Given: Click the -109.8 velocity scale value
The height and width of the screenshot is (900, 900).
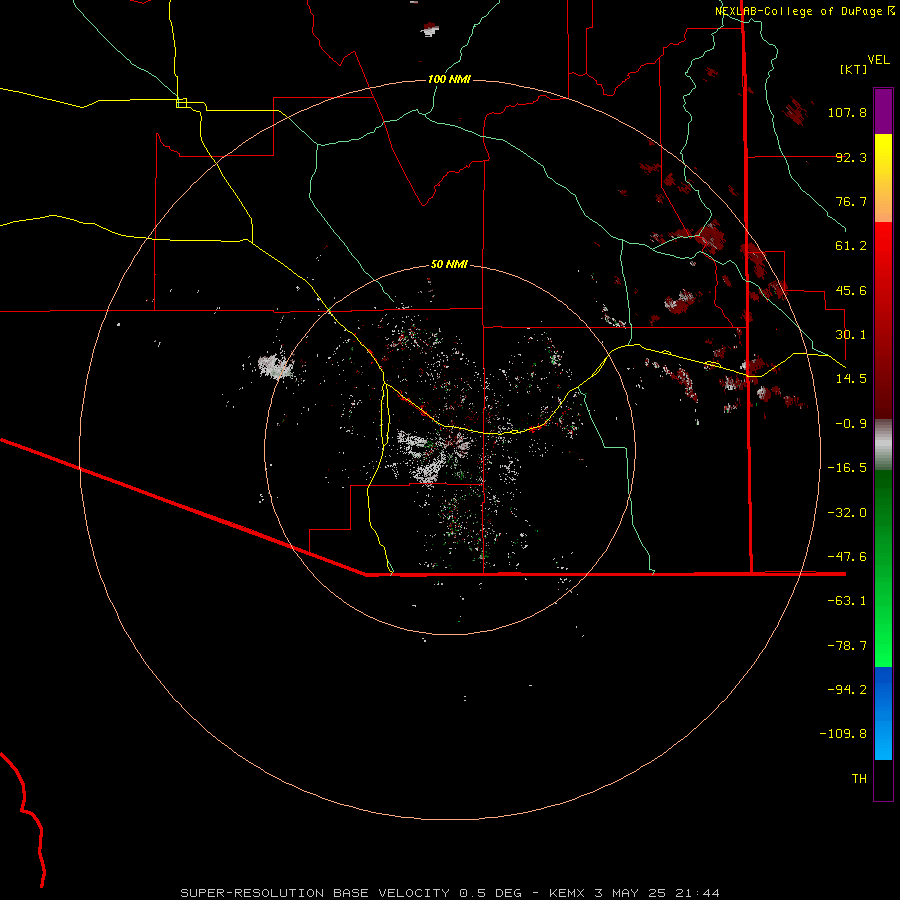Looking at the screenshot, I should 843,734.
